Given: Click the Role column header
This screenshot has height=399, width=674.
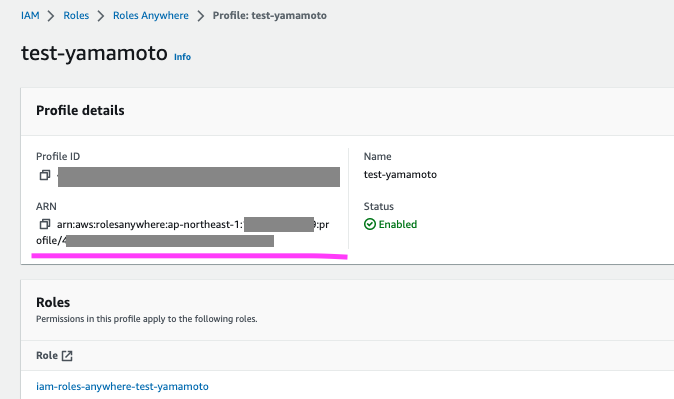Looking at the screenshot, I should [47, 356].
